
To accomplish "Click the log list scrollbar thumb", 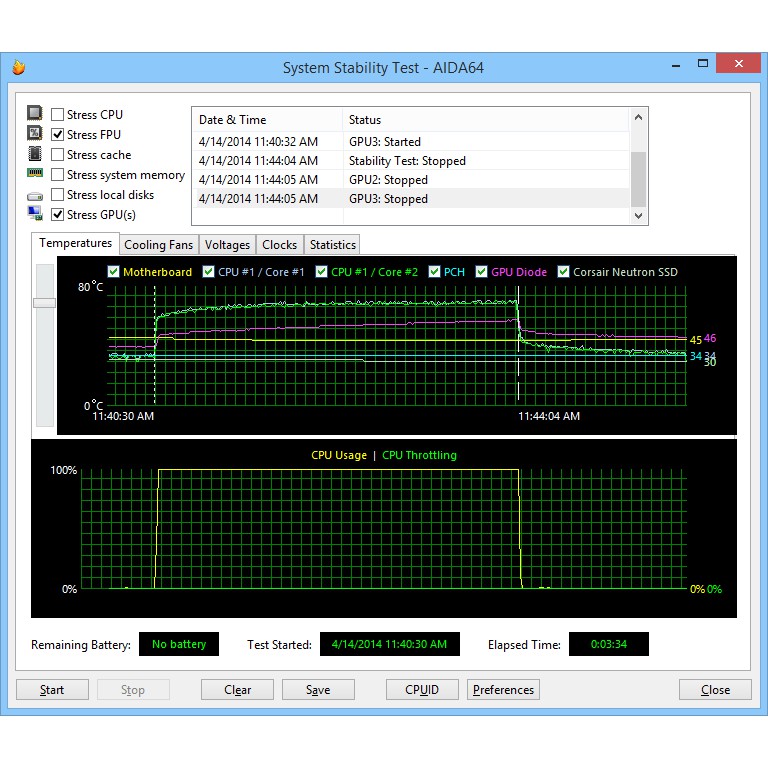I will (x=638, y=179).
